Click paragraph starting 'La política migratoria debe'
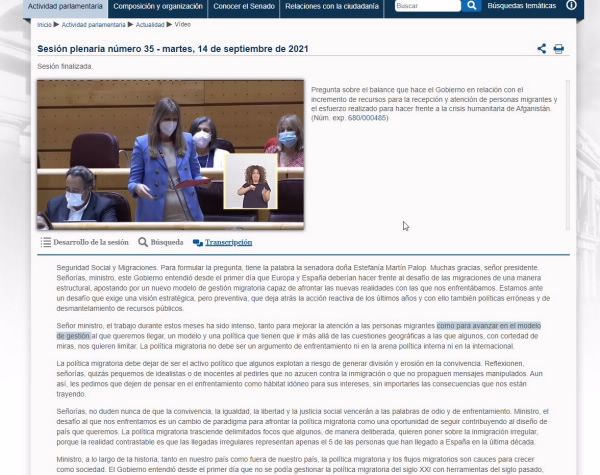 point(300,379)
